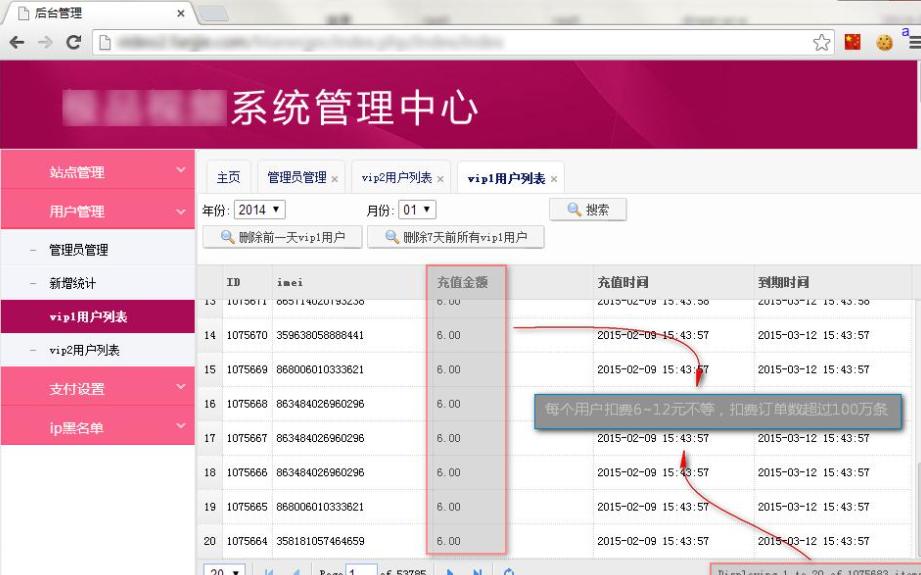Switch to the 主页 tab
Image resolution: width=921 pixels, height=575 pixels.
tap(228, 177)
